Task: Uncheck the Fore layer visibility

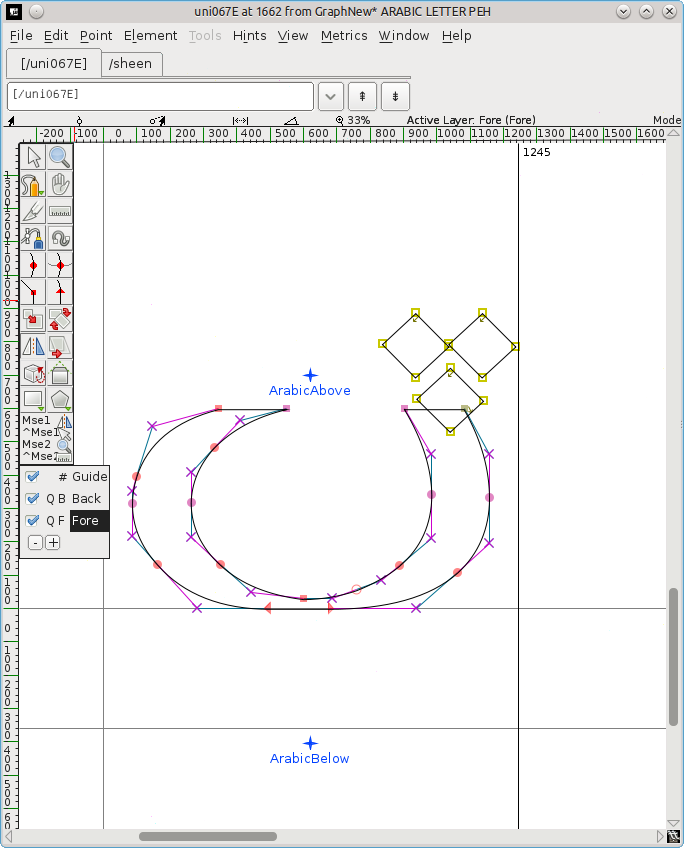Action: pos(33,521)
